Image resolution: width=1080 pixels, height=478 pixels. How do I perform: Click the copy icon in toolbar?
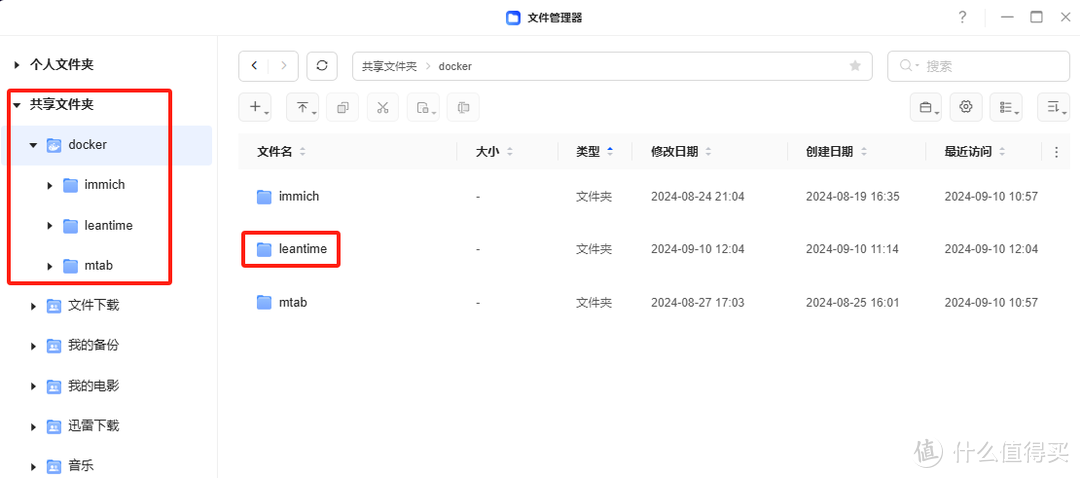(342, 107)
